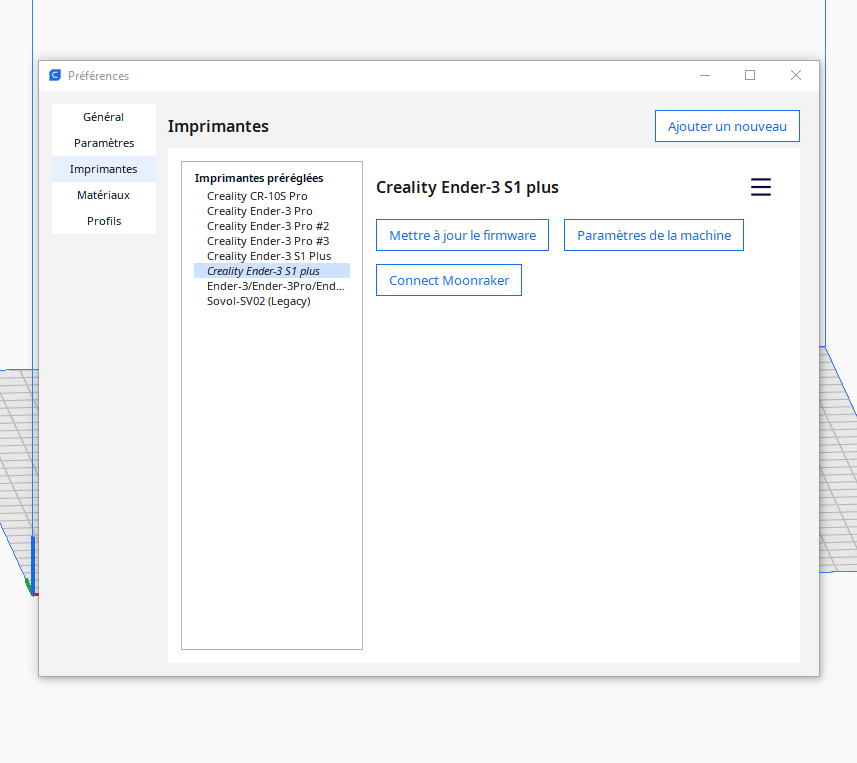Select Creality Ender-3 S1 Plus with capital P

point(272,256)
